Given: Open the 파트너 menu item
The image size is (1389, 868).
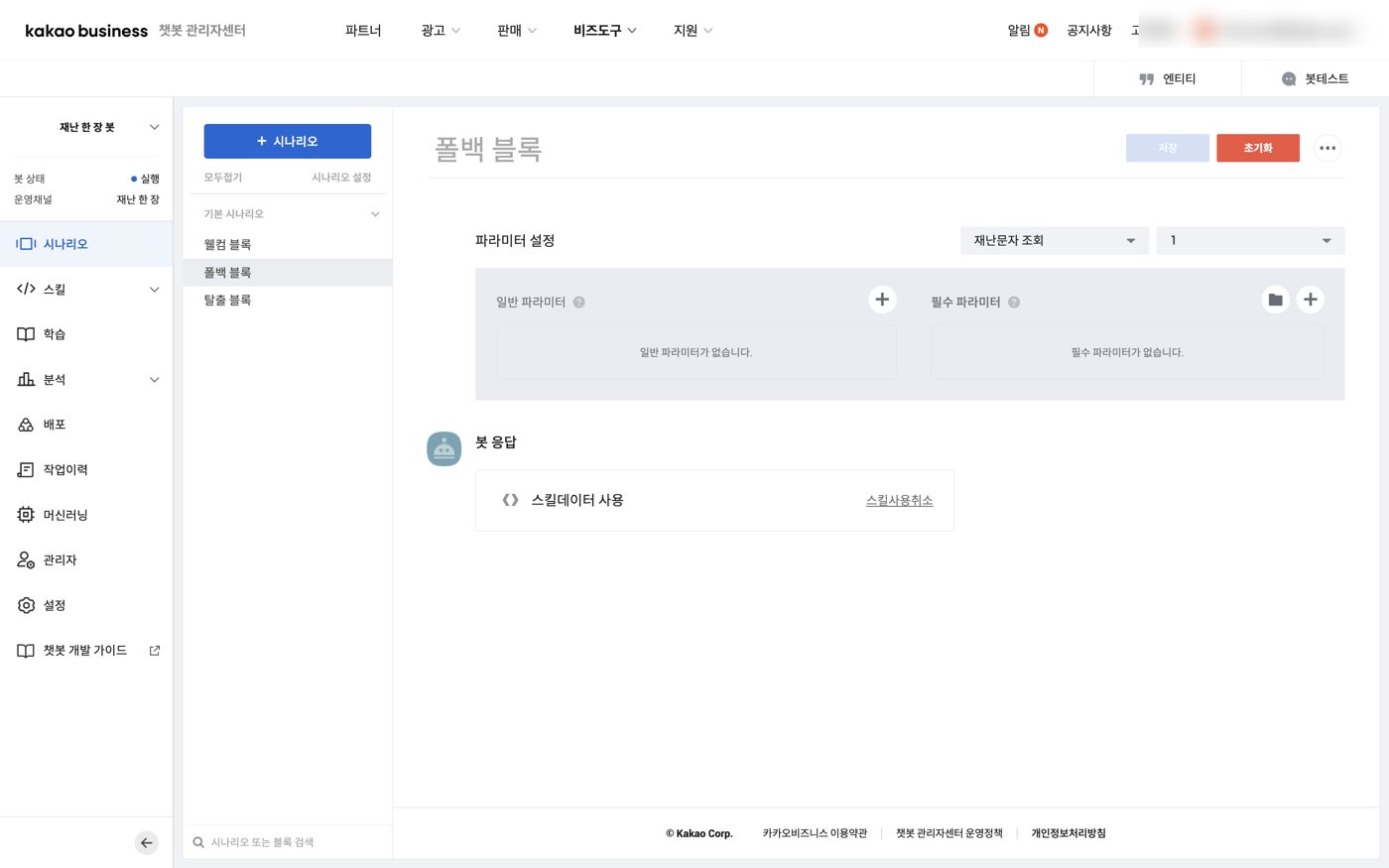Looking at the screenshot, I should click(363, 31).
